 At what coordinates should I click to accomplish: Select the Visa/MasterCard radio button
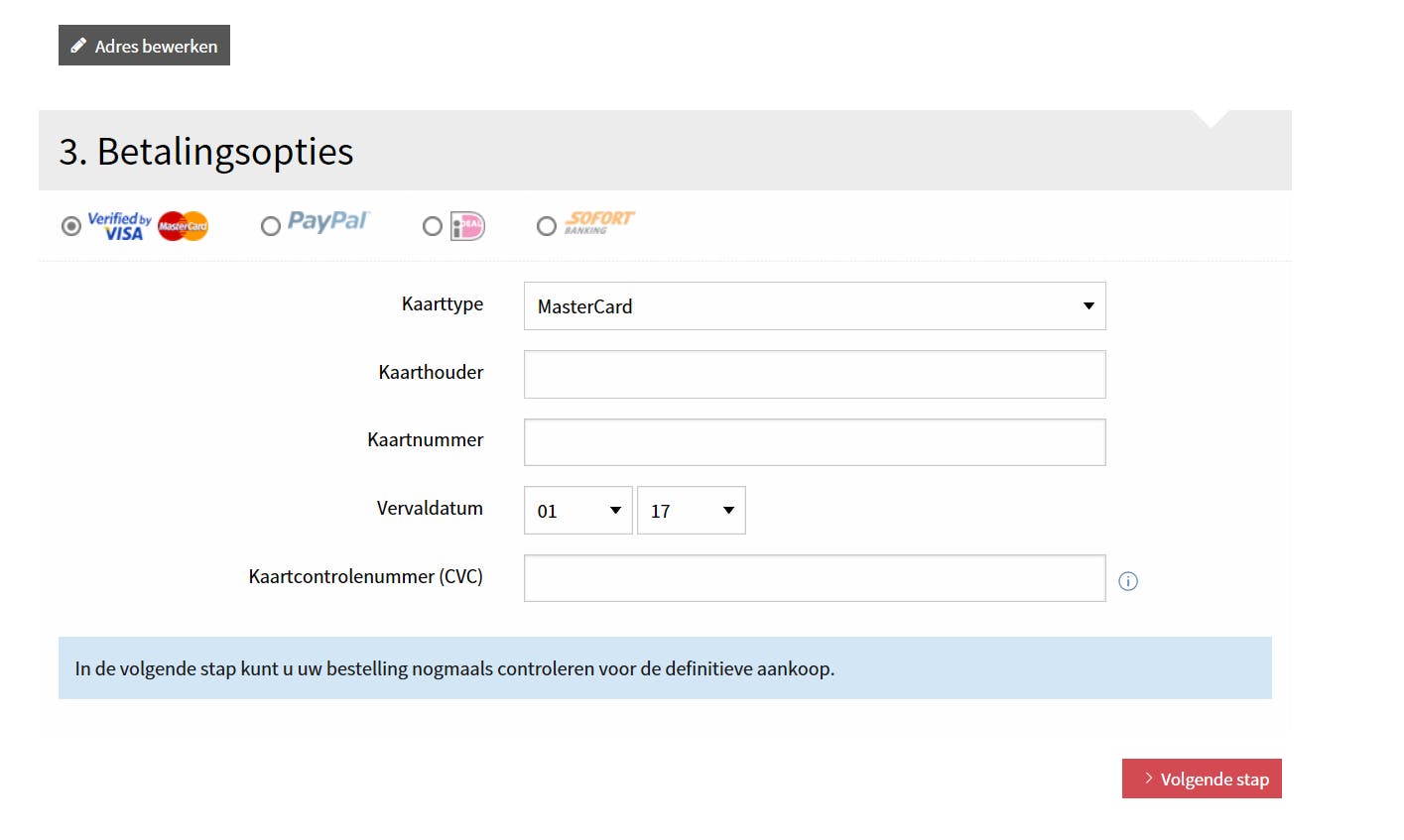coord(71,226)
